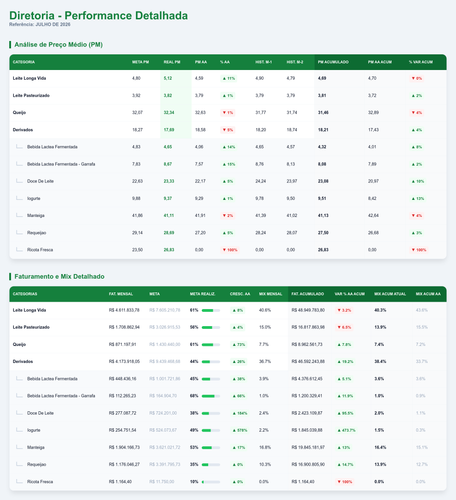Select the HIST. M-2 column header
The height and width of the screenshot is (500, 456).
click(x=295, y=62)
